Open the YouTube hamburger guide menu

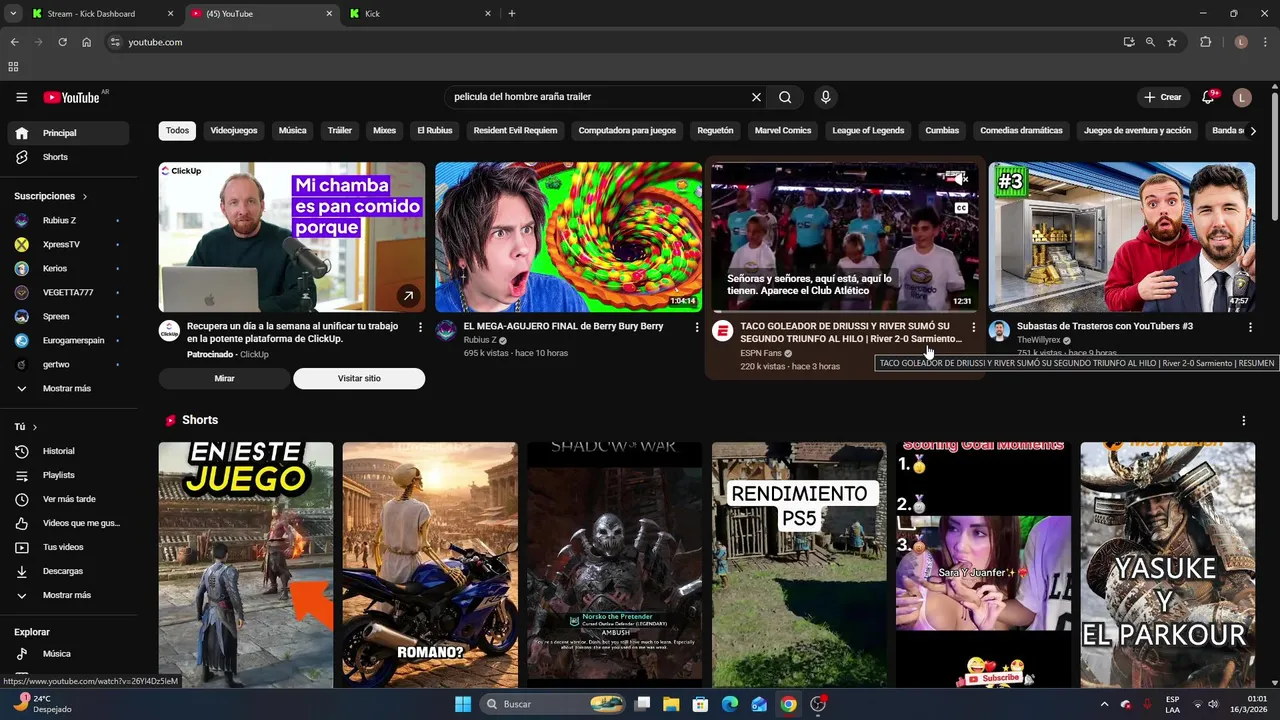[x=21, y=97]
